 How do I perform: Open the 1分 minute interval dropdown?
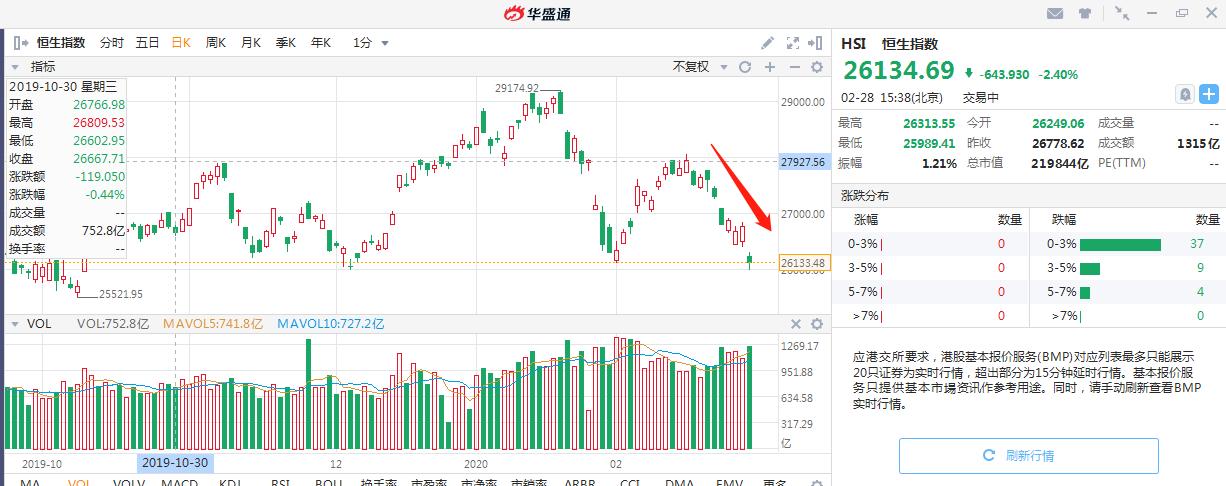point(371,43)
